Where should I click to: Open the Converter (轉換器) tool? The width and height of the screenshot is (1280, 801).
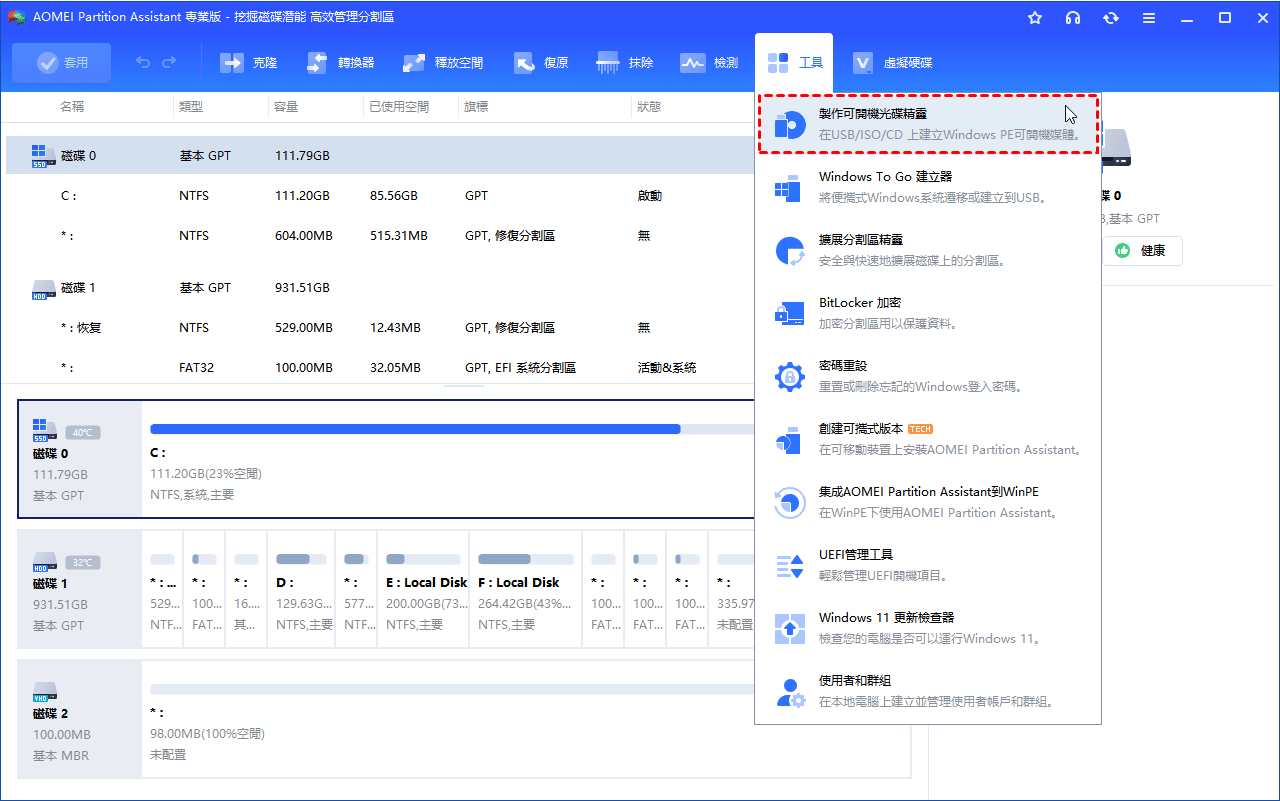point(317,63)
